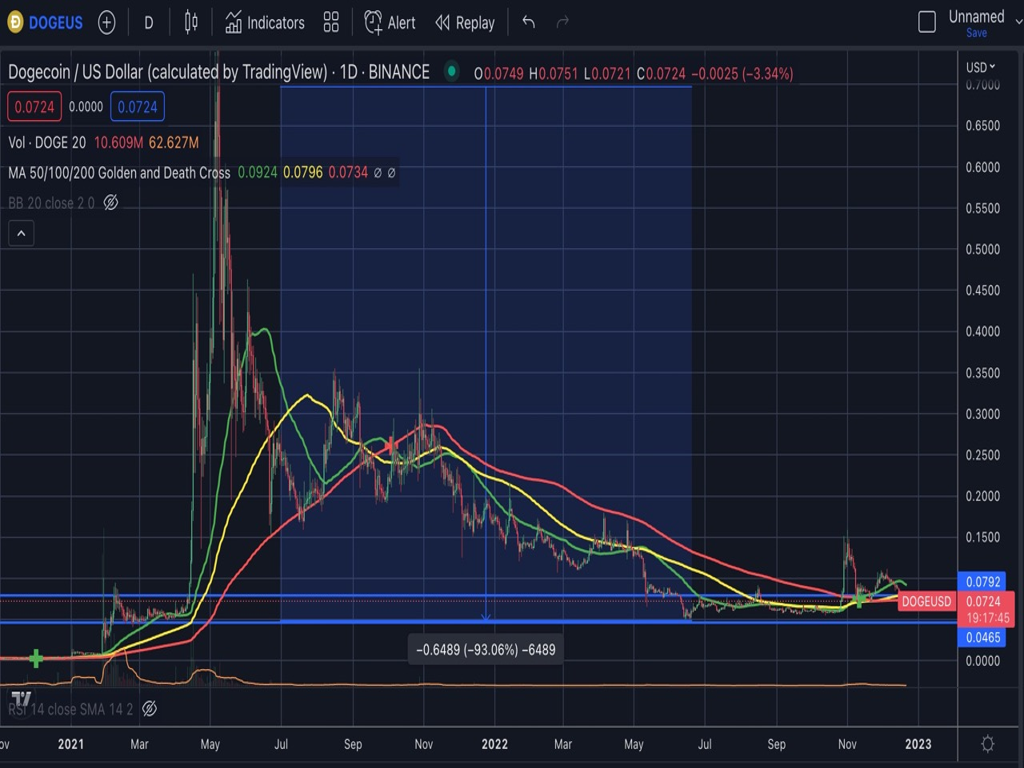Viewport: 1024px width, 768px height.
Task: Open the layout templates grid icon
Action: pos(331,22)
